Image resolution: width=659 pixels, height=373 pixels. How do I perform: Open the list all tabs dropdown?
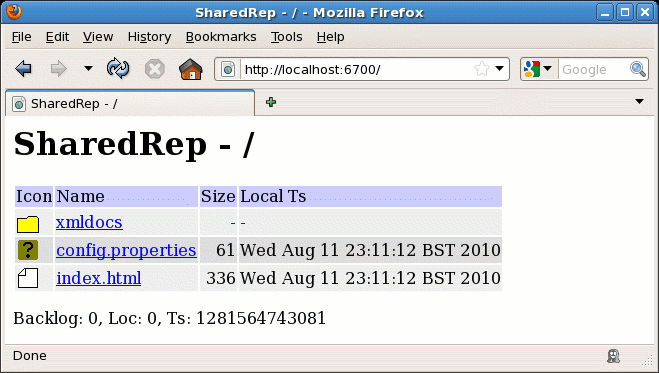640,101
